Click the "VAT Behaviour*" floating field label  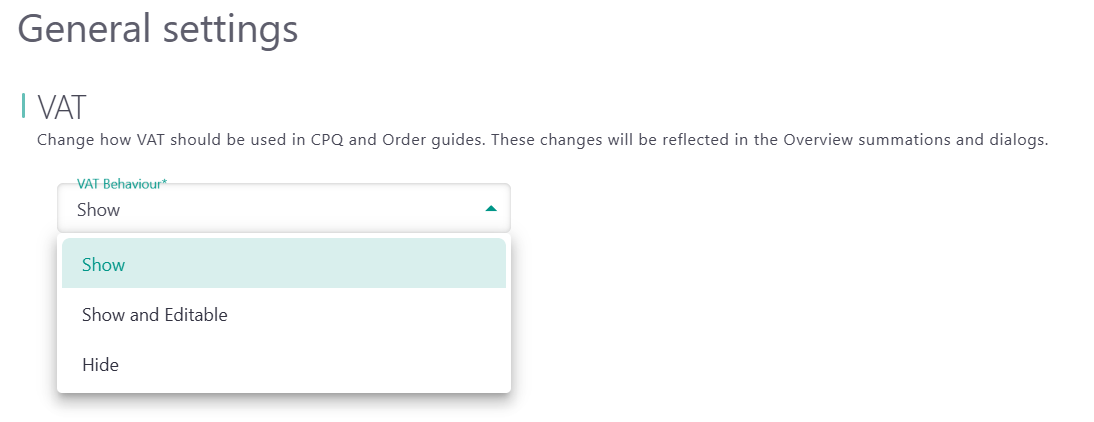click(x=119, y=184)
